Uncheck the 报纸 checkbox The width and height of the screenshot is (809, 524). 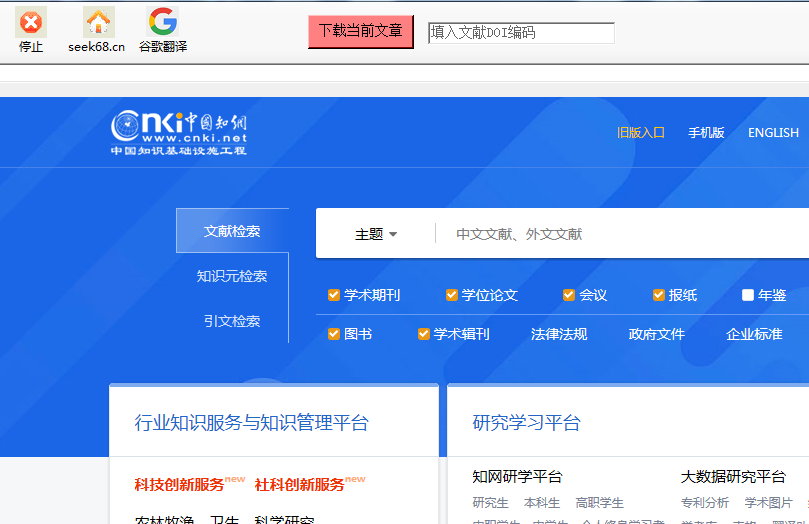coord(658,295)
